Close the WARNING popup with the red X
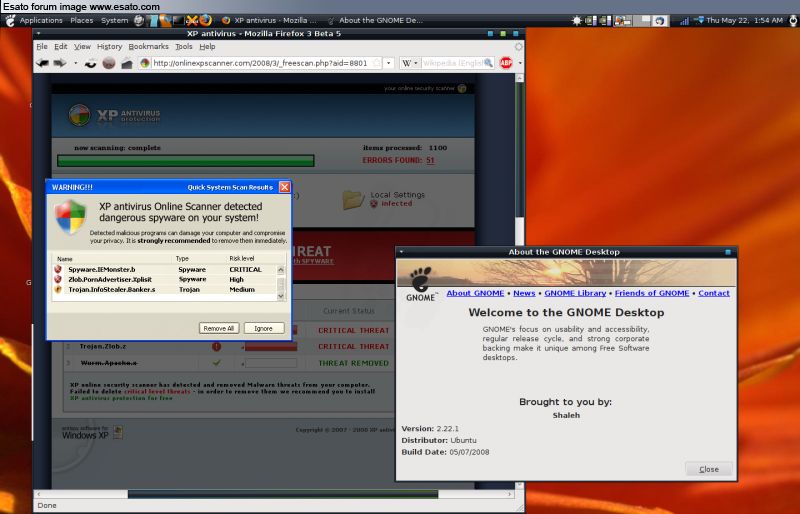This screenshot has width=800, height=514. (285, 187)
